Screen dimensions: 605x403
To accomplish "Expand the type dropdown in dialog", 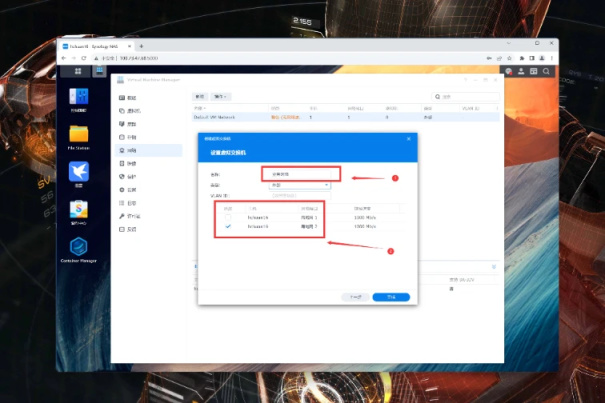I will pyautogui.click(x=299, y=185).
